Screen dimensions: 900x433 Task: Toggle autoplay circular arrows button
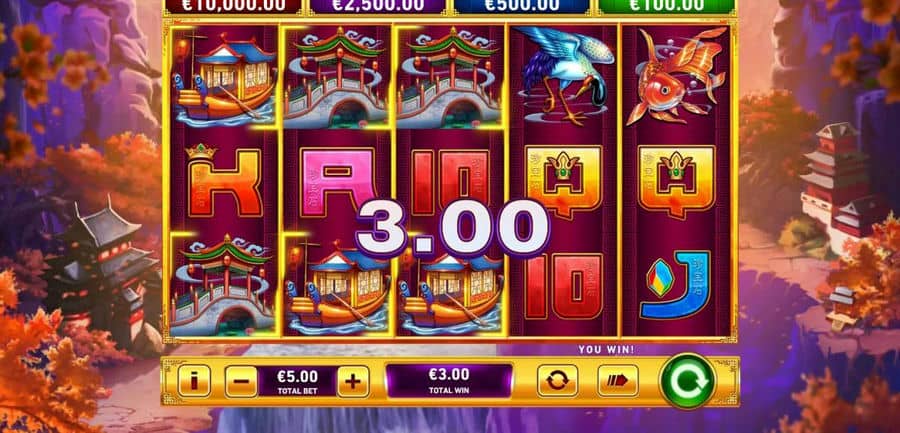557,381
